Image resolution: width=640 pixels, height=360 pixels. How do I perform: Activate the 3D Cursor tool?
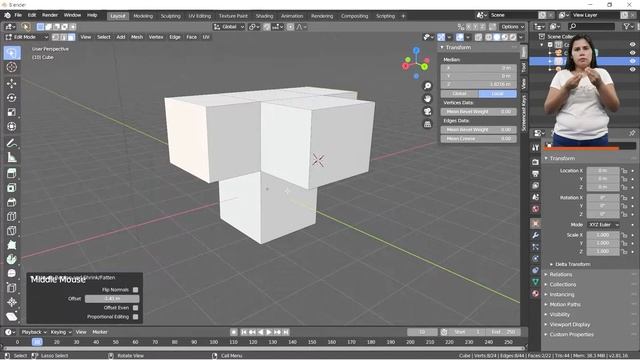[x=12, y=67]
